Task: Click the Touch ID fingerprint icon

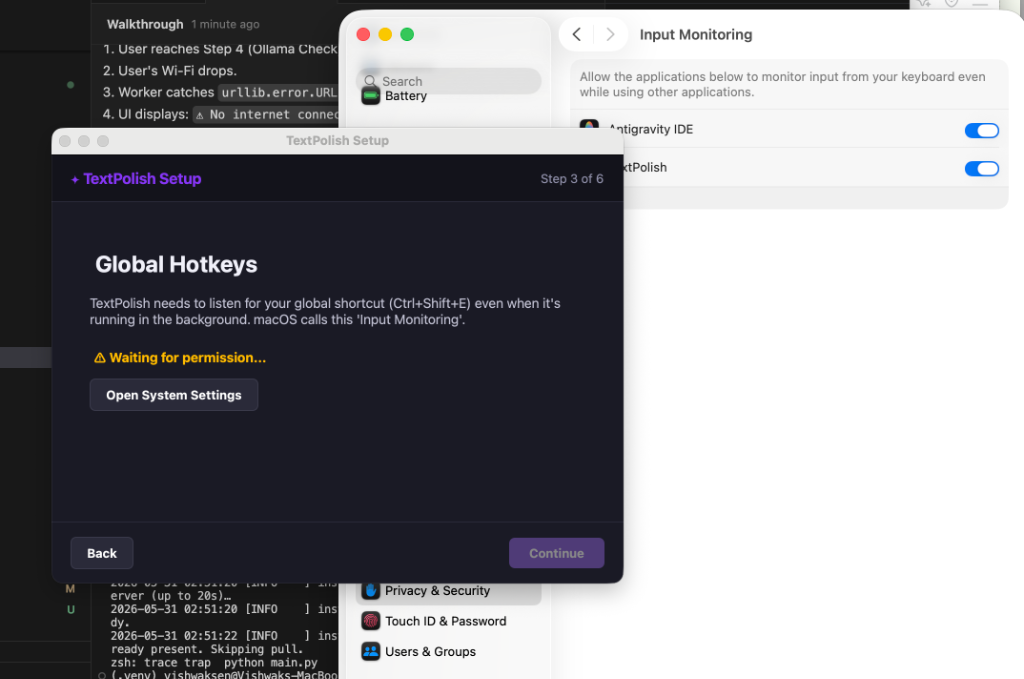Action: [x=370, y=621]
